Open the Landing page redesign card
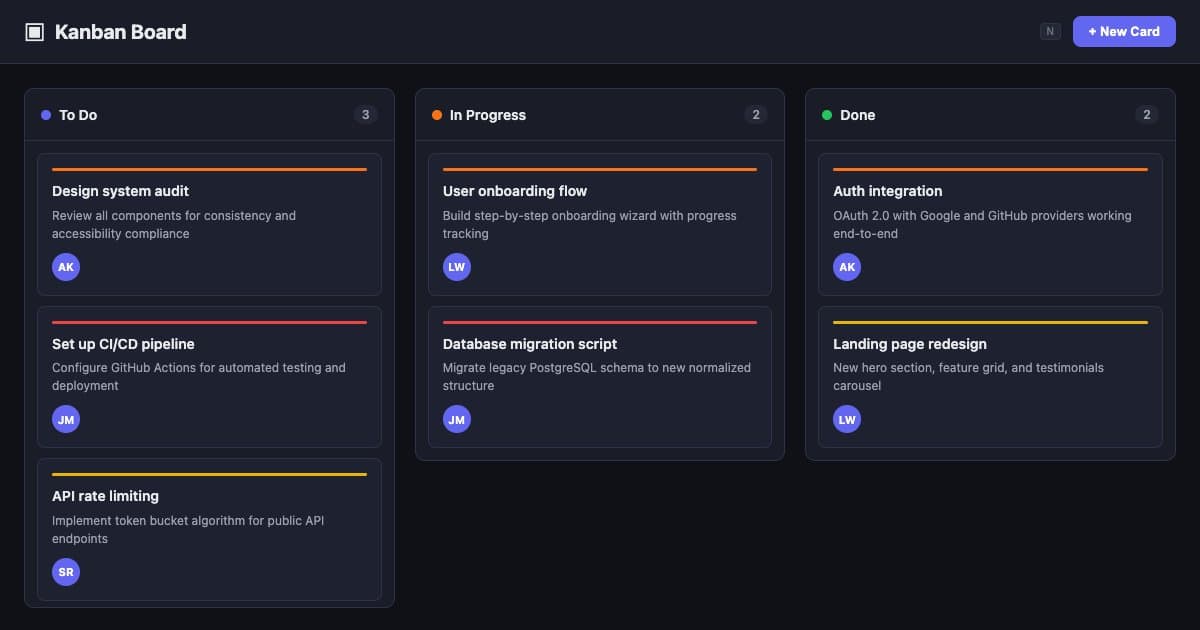 990,377
